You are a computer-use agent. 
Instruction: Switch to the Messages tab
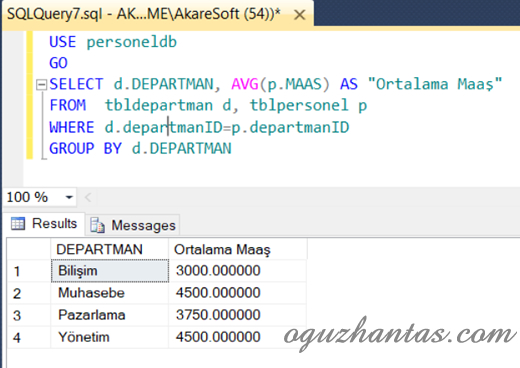click(133, 225)
